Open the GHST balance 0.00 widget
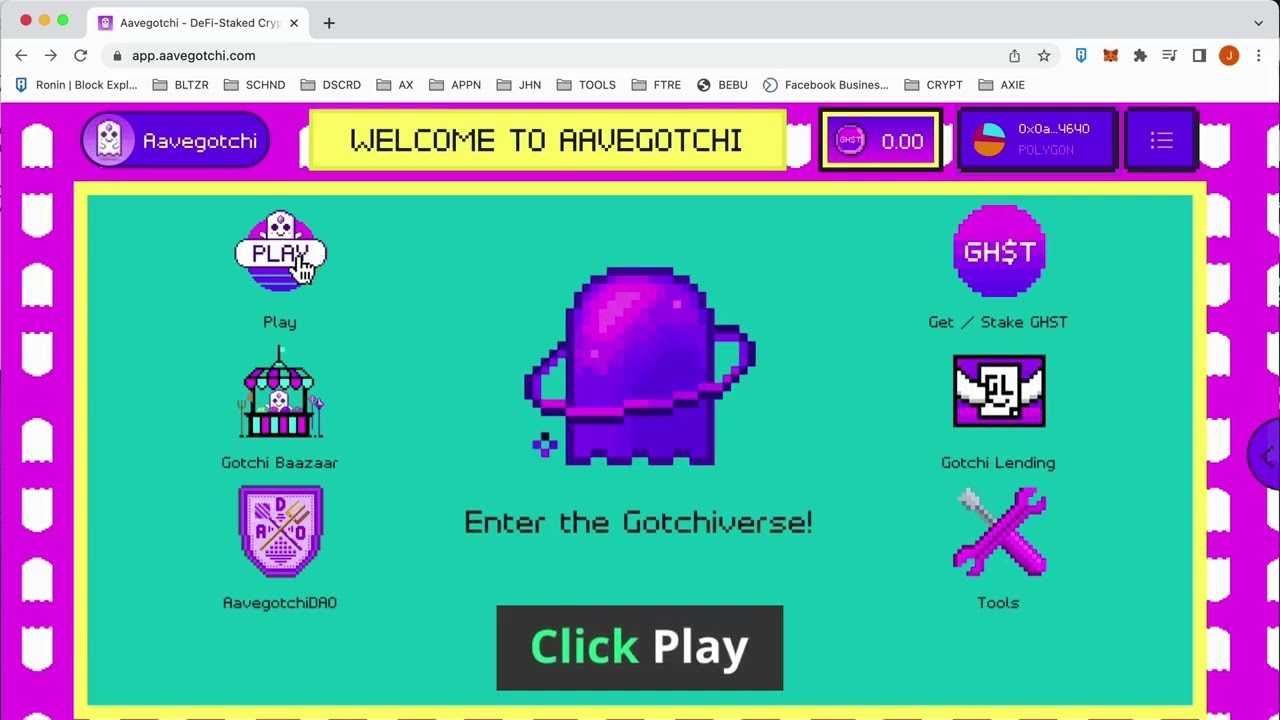The height and width of the screenshot is (720, 1280). pyautogui.click(x=881, y=141)
